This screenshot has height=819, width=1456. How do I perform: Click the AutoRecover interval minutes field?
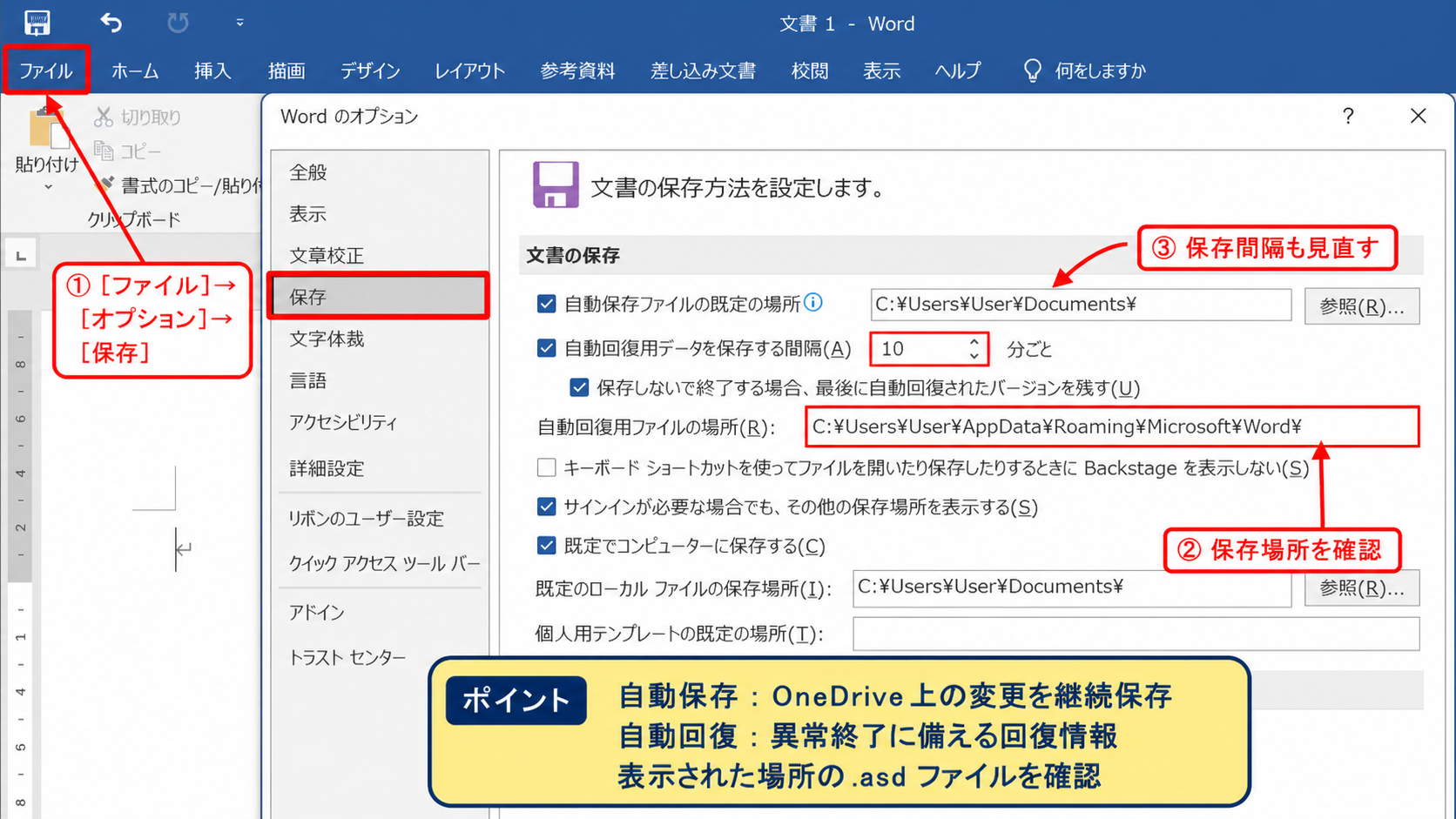coord(920,349)
